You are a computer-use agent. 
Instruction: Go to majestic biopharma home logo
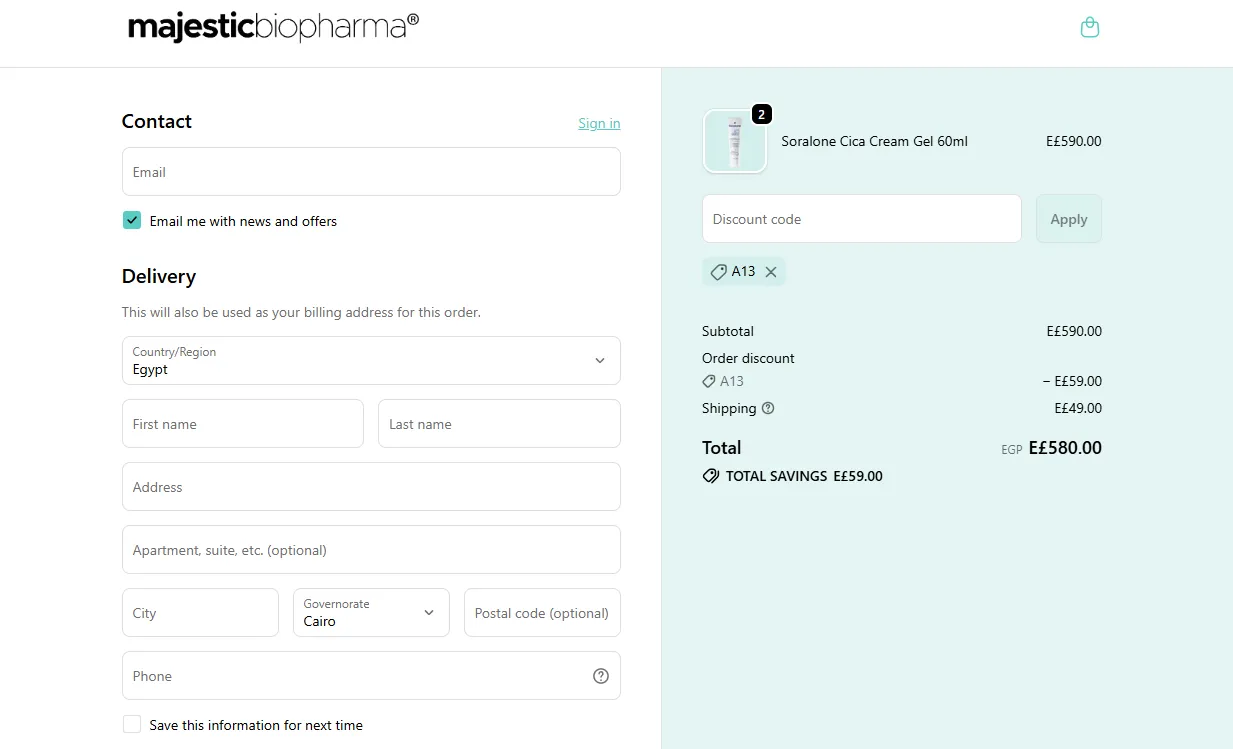pyautogui.click(x=273, y=27)
